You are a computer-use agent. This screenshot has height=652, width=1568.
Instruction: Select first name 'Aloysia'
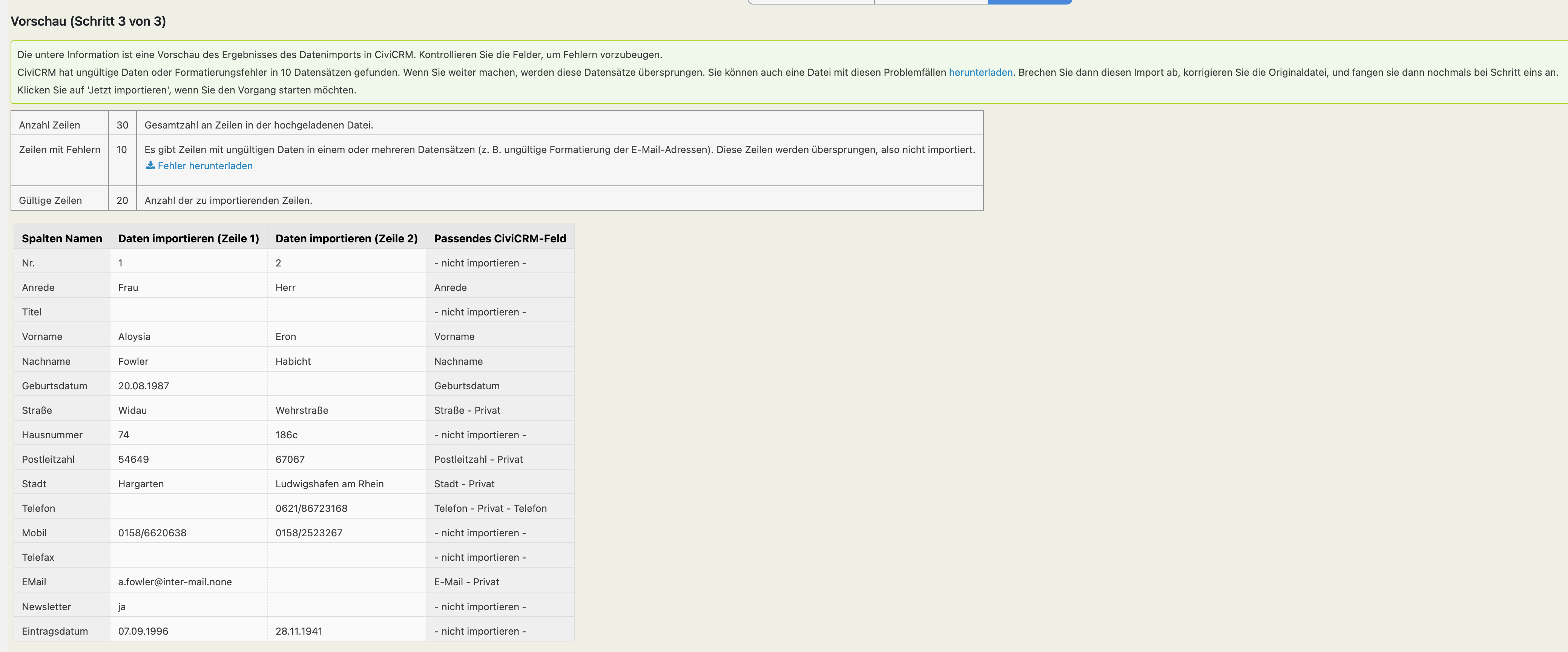(x=135, y=337)
